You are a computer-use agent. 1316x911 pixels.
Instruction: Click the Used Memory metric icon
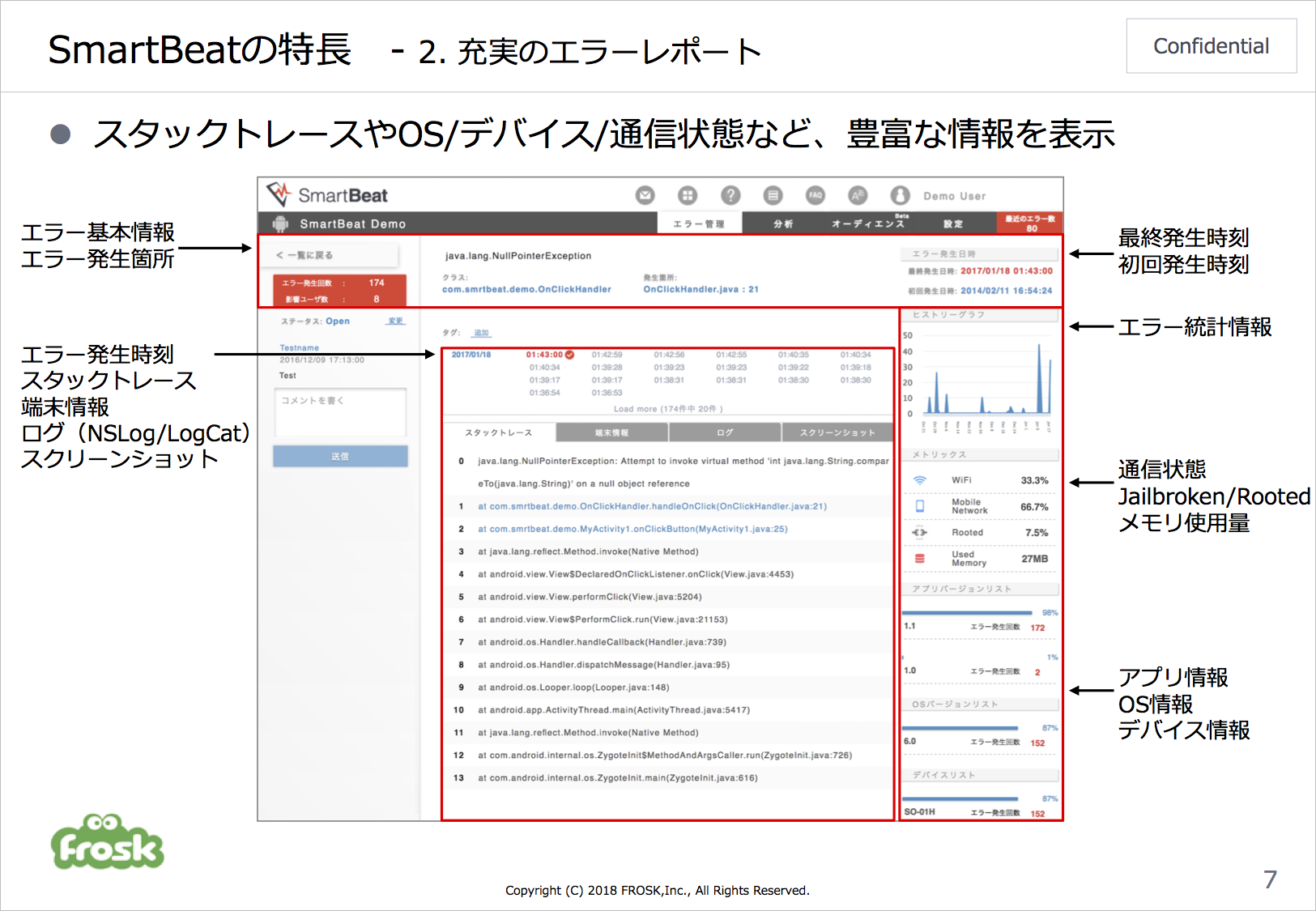coord(920,559)
